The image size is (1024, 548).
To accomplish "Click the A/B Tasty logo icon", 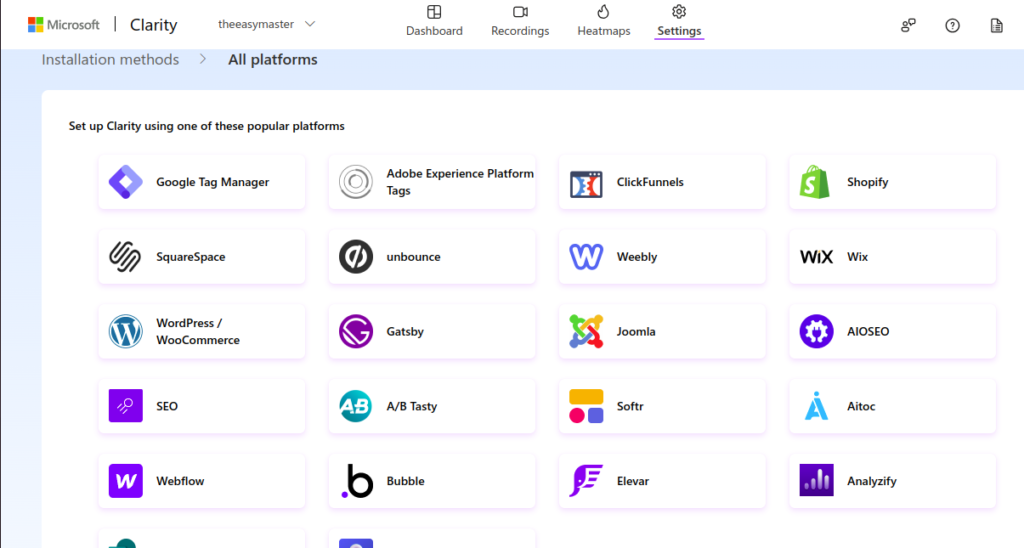I will point(356,406).
